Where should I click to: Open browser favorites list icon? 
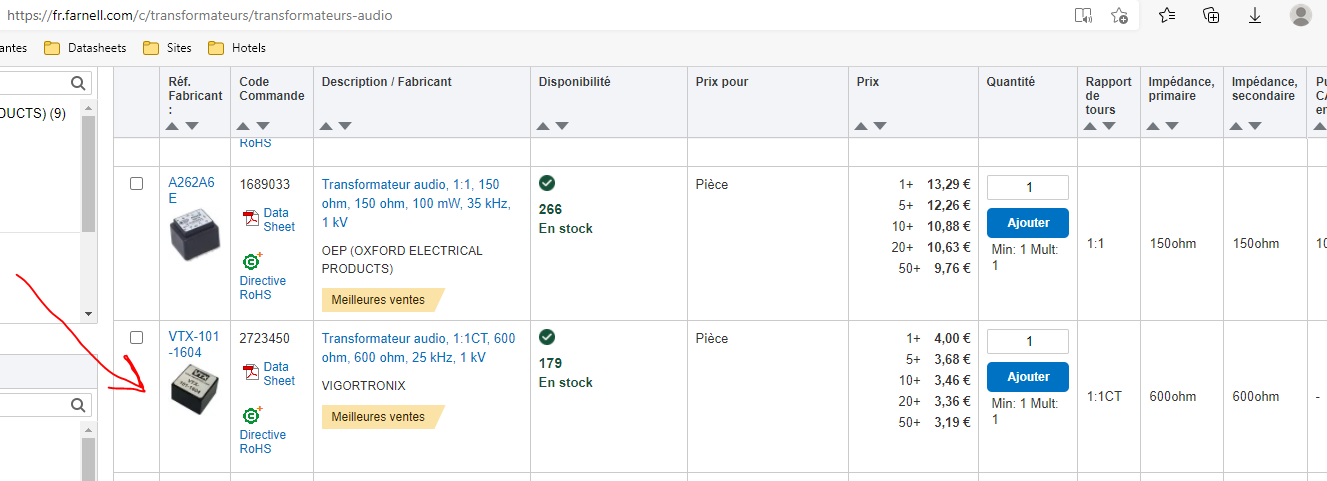[1167, 15]
